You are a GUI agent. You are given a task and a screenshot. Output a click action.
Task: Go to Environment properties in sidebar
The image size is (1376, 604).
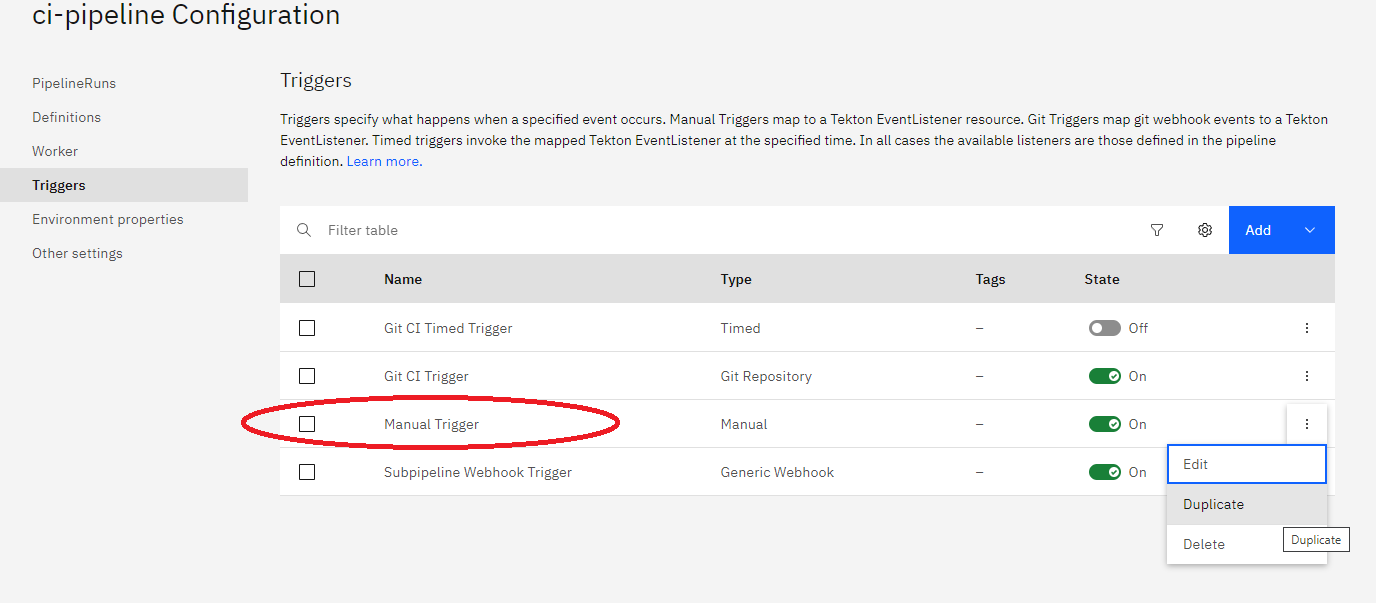[x=108, y=219]
